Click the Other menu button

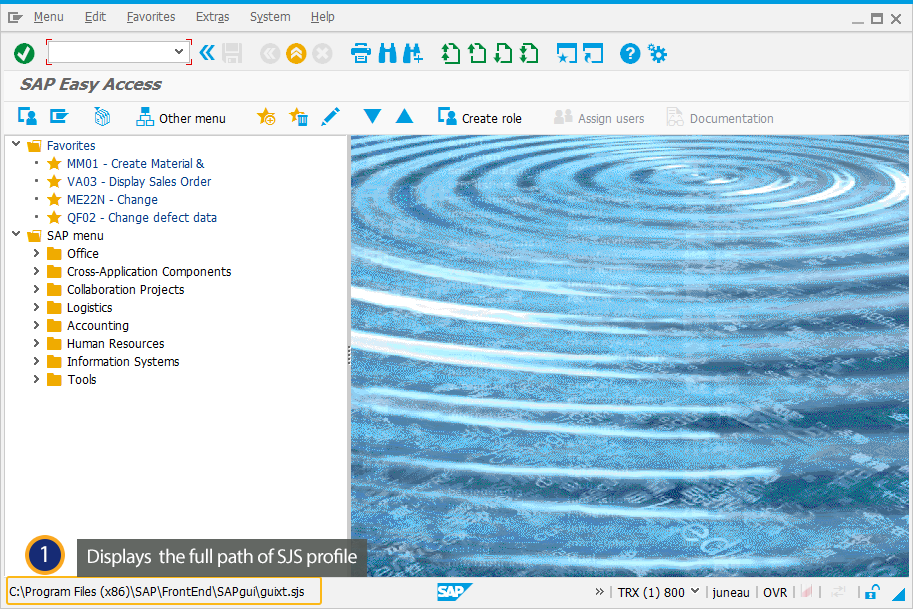pos(181,118)
